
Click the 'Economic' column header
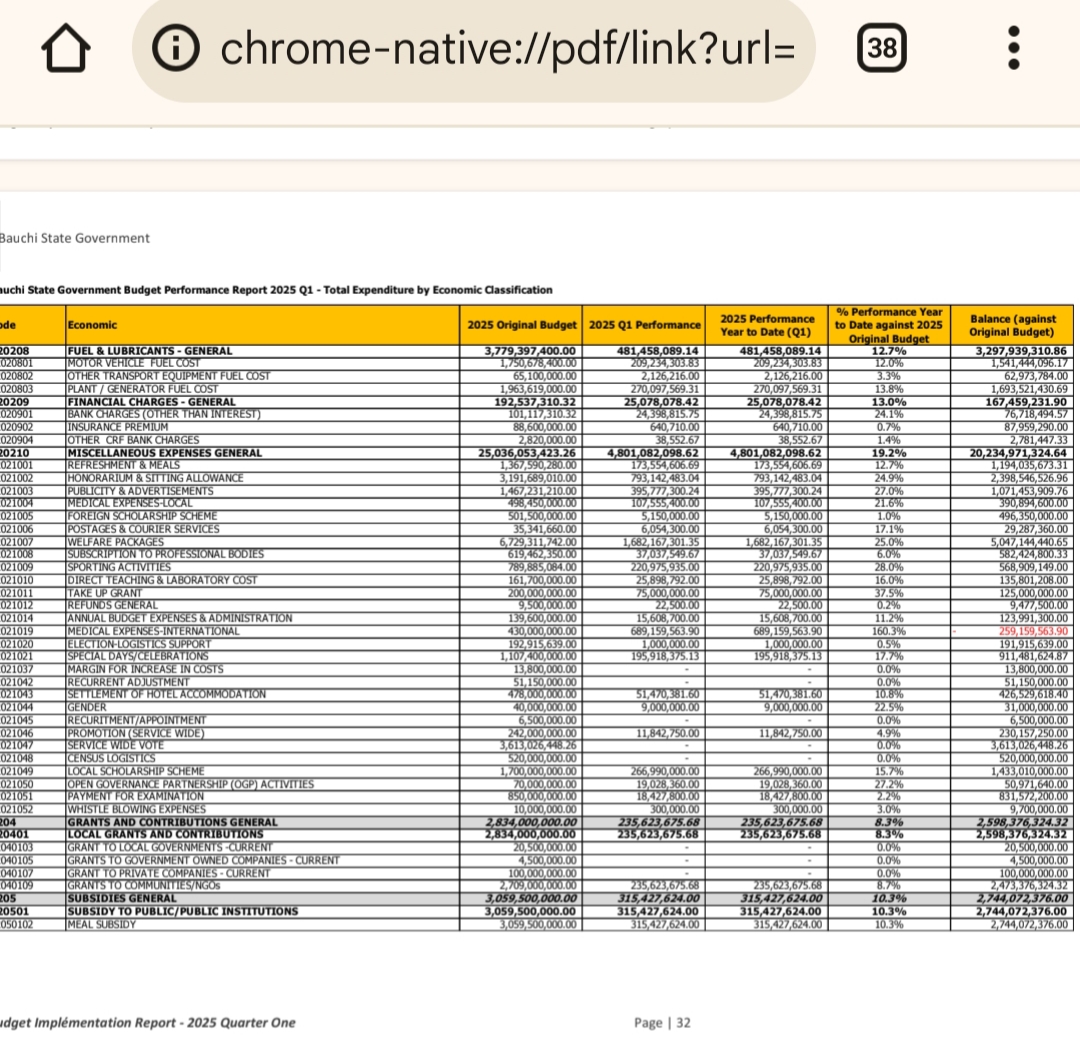92,325
